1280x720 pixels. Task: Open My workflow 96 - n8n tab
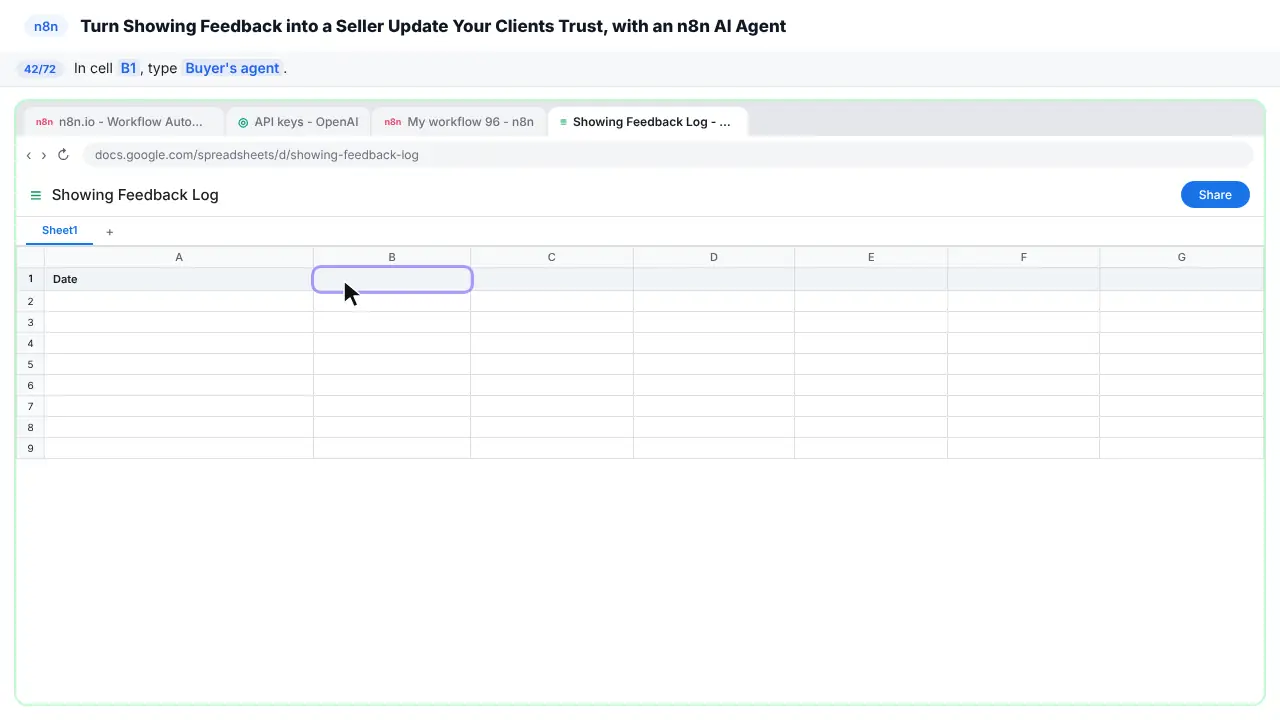[x=459, y=122]
